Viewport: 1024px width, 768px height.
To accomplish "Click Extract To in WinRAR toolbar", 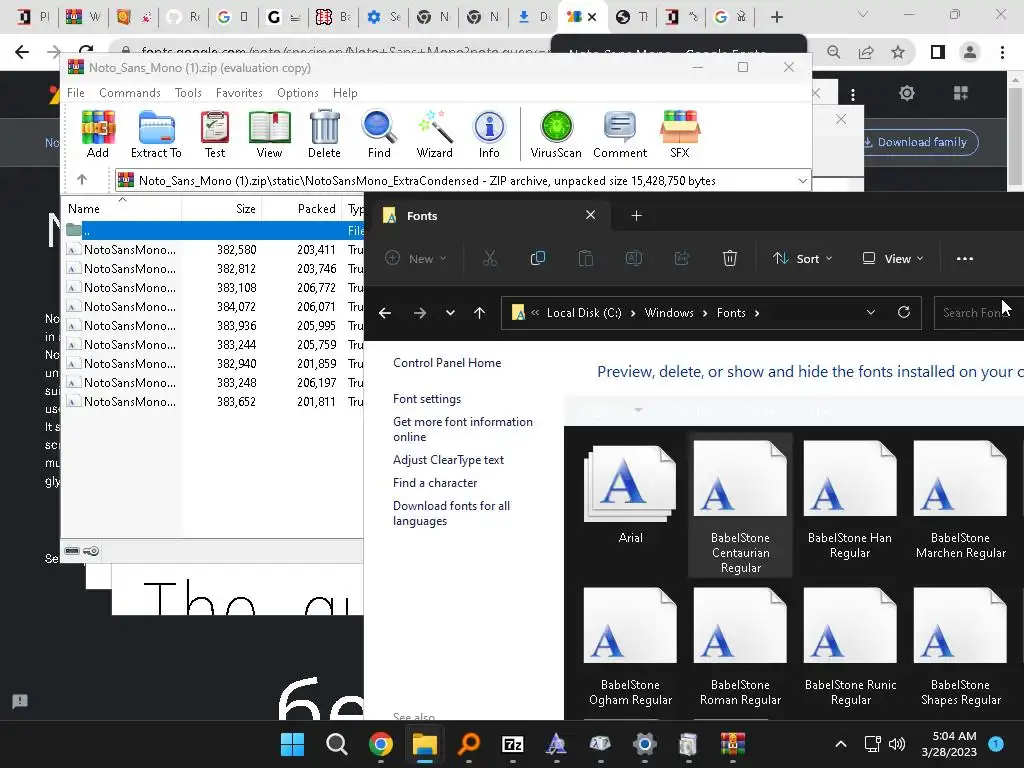I will [x=156, y=134].
